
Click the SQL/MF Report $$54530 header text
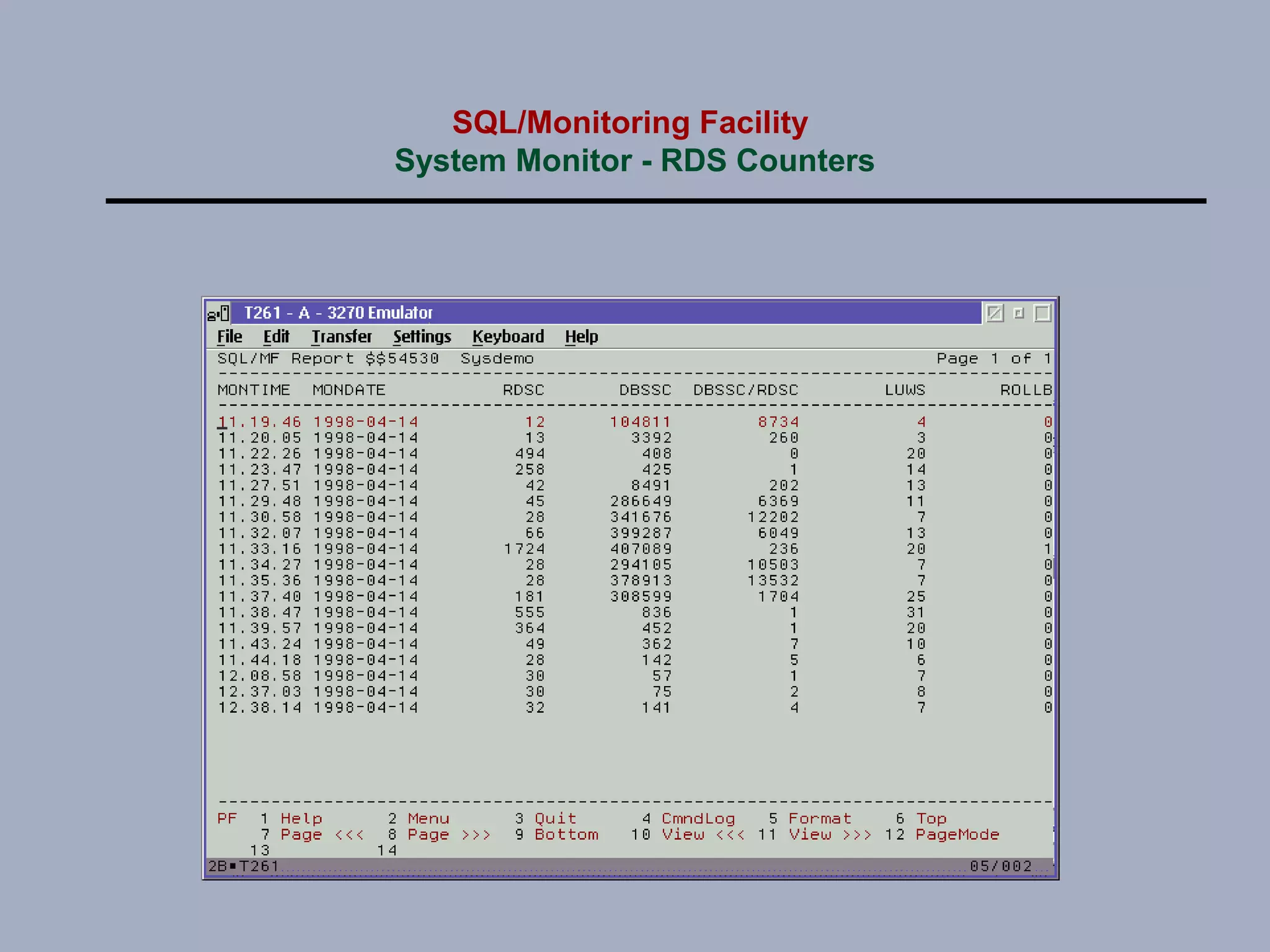[x=328, y=358]
